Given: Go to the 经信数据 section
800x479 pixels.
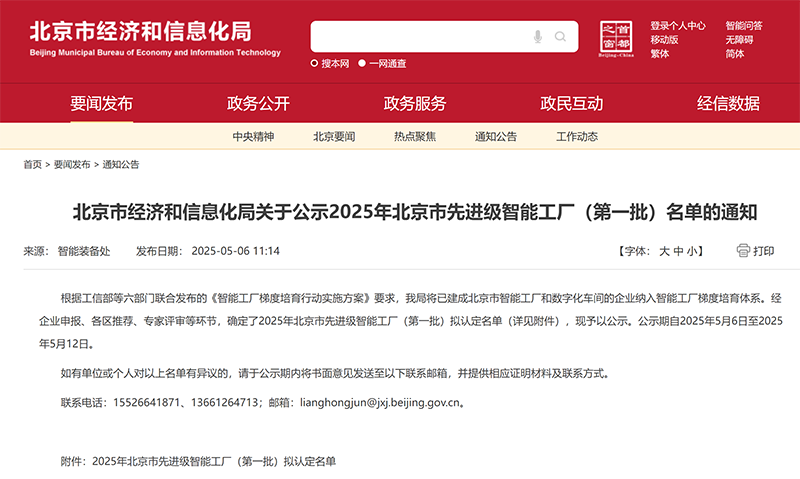Looking at the screenshot, I should point(728,103).
